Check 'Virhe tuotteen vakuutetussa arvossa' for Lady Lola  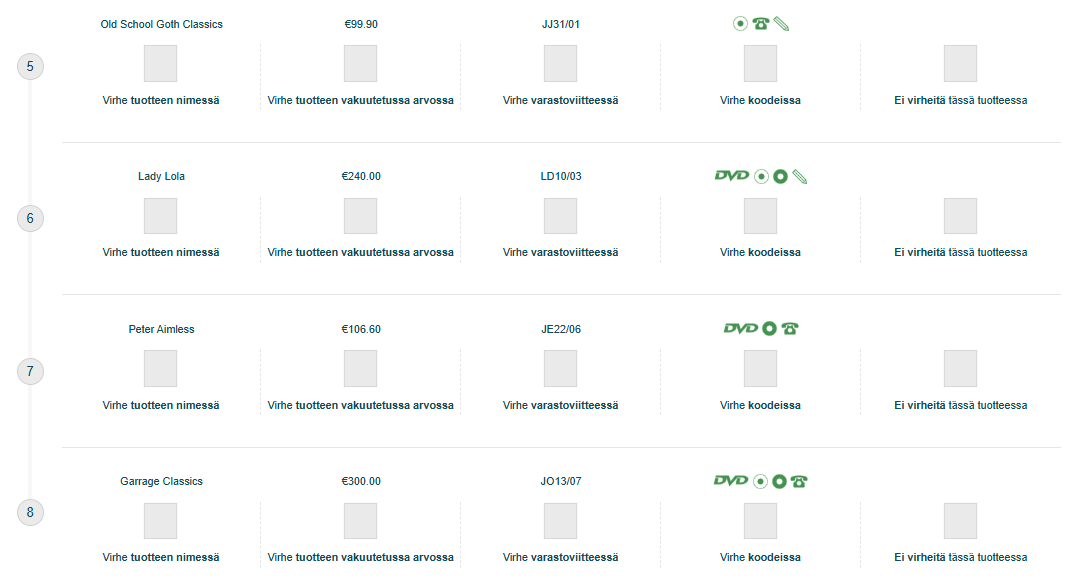[x=360, y=216]
